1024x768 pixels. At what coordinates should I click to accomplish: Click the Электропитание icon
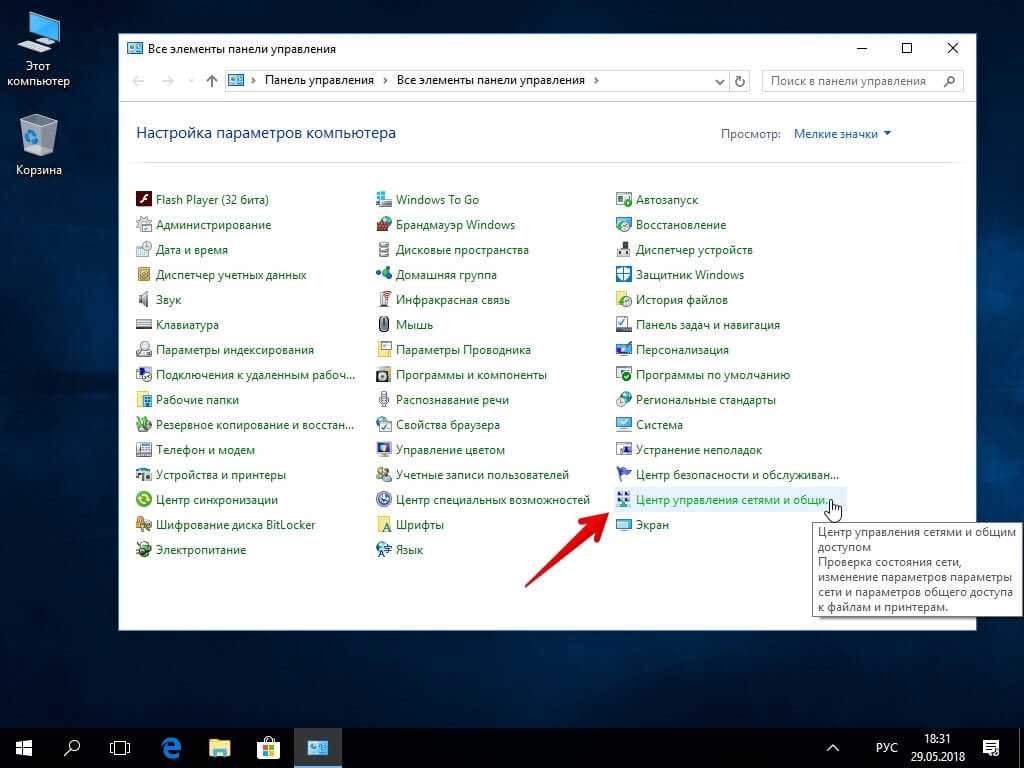tap(144, 550)
